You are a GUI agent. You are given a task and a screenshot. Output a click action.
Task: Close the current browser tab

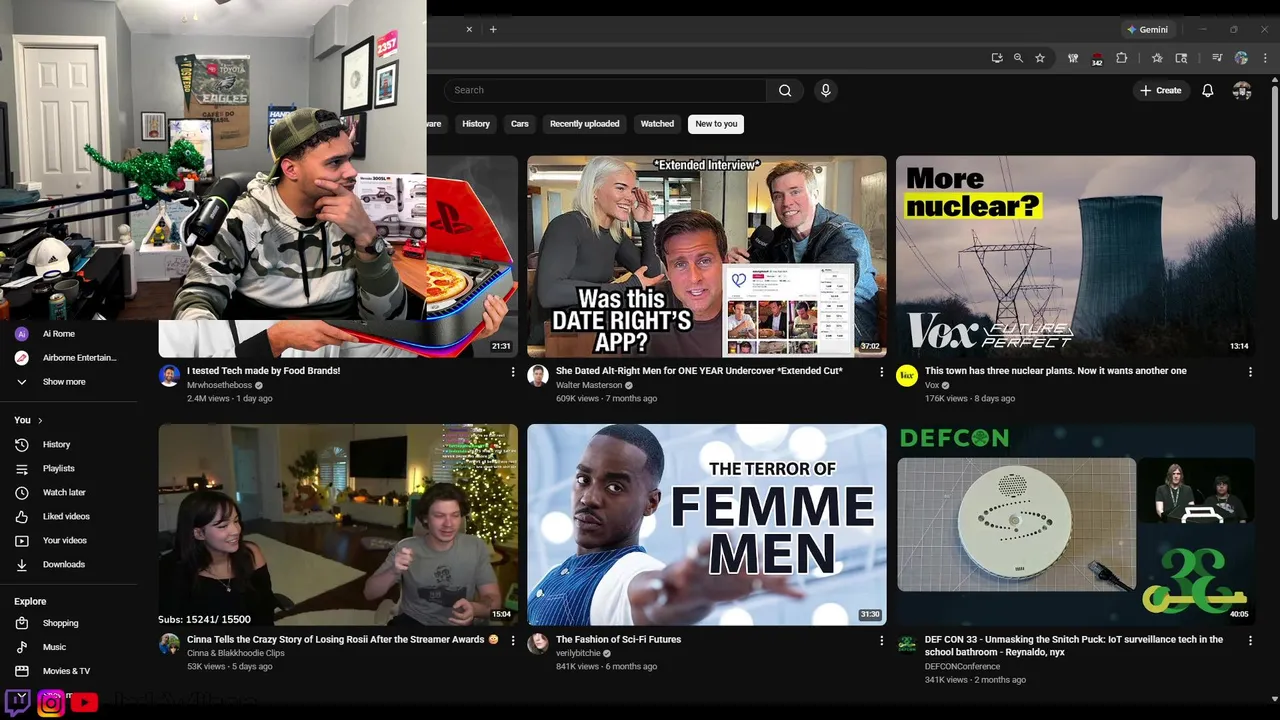(469, 29)
